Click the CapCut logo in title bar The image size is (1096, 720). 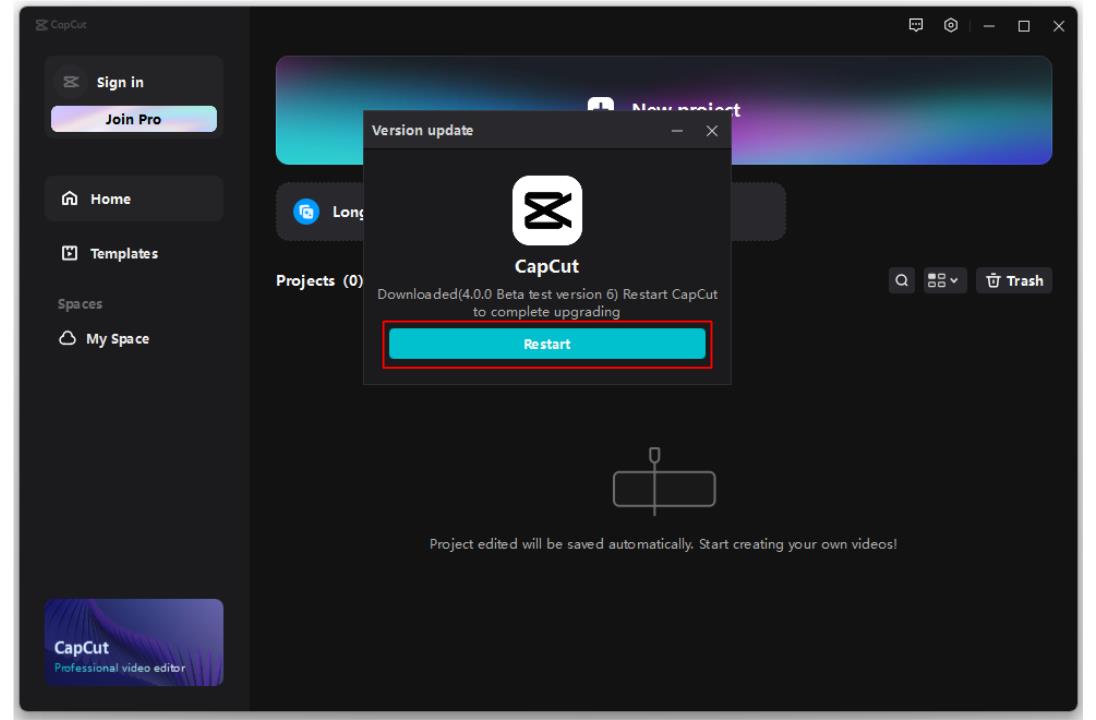pos(61,24)
